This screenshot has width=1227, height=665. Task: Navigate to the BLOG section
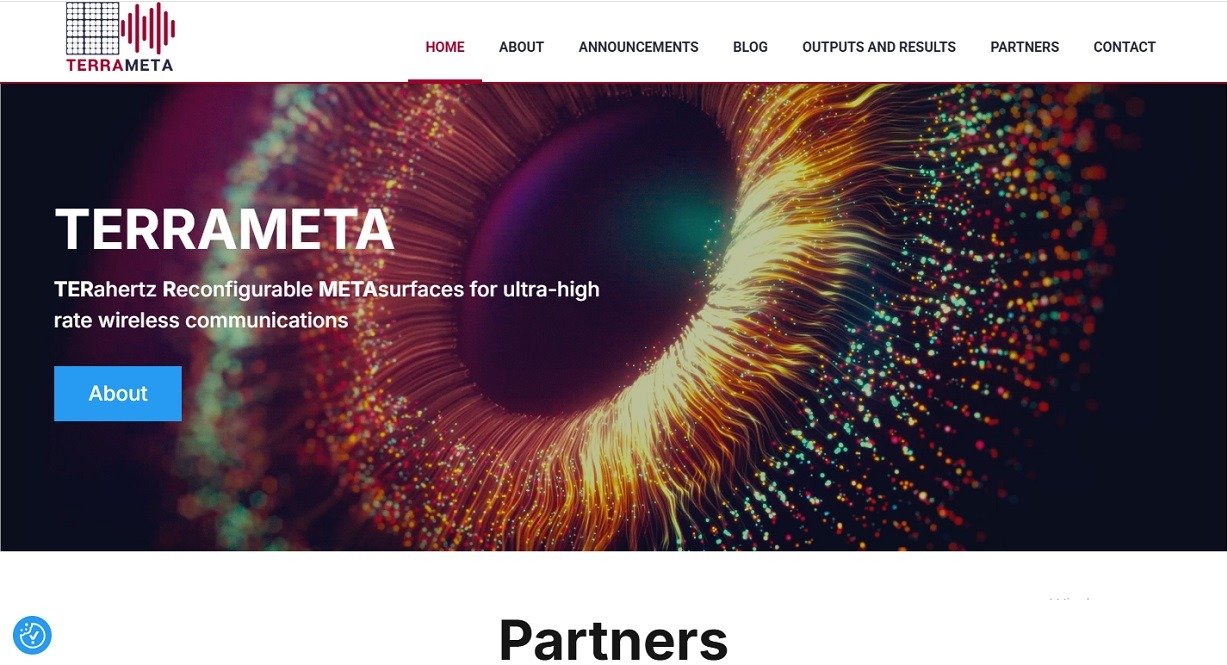coord(750,47)
